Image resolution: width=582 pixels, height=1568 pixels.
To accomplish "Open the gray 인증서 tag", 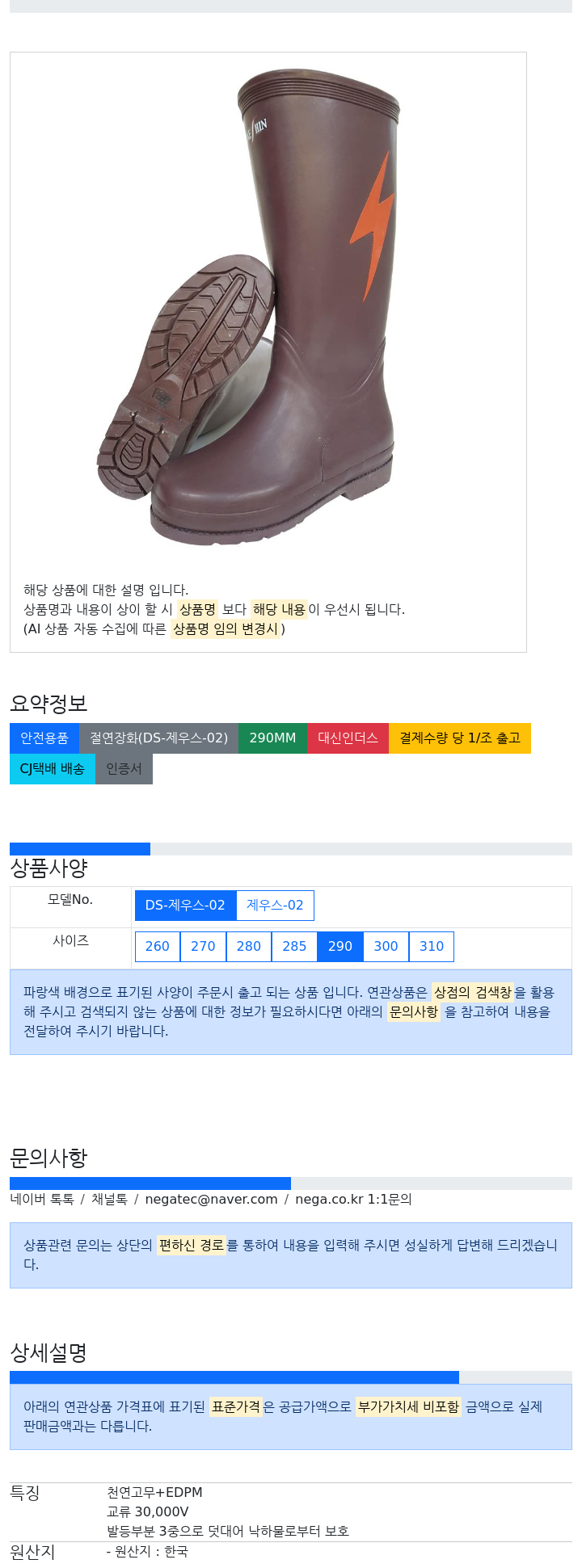I will coord(124,769).
